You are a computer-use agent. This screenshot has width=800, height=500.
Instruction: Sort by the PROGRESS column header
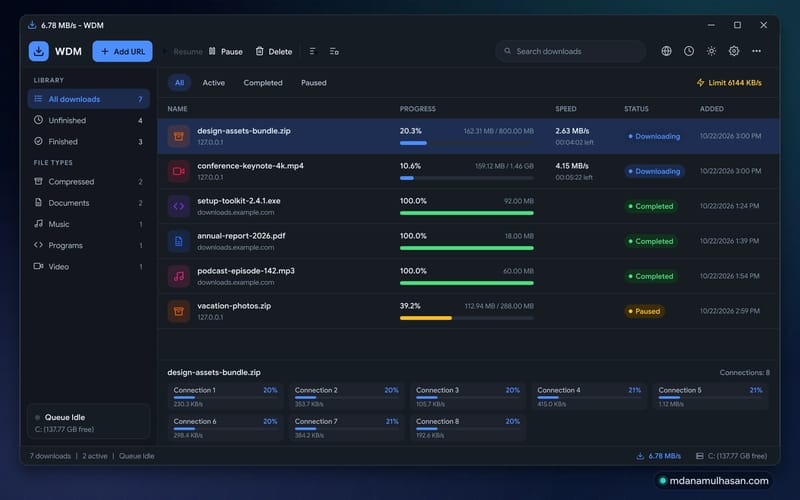(417, 109)
